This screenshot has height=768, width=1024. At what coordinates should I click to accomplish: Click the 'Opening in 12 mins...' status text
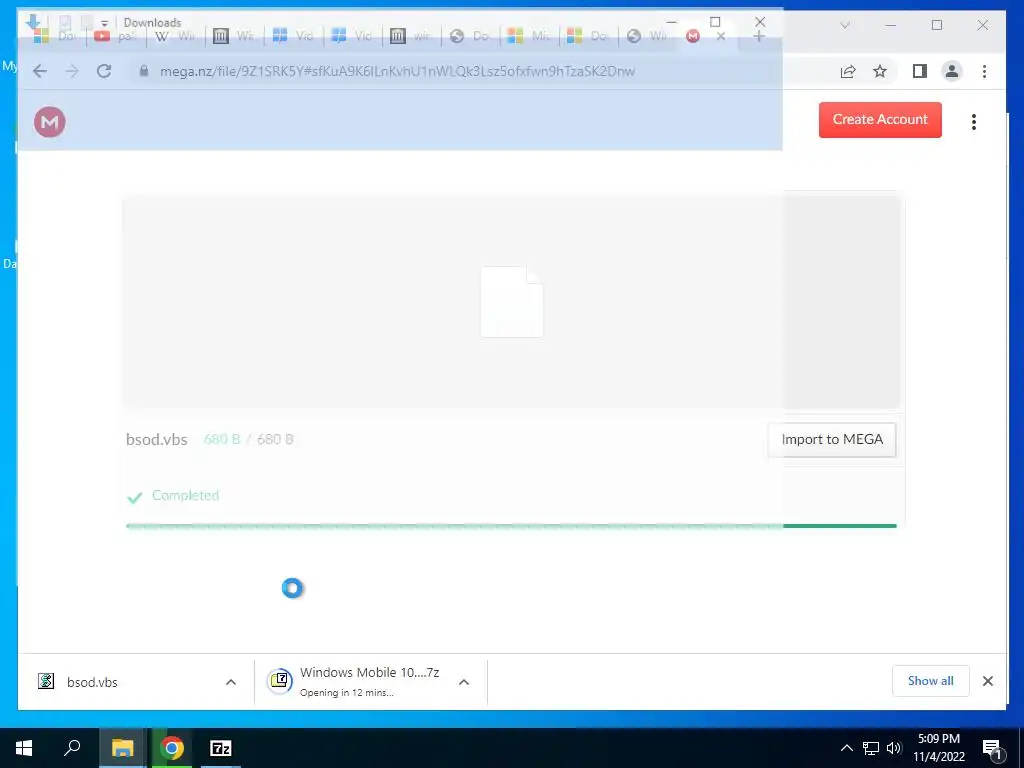(x=347, y=693)
